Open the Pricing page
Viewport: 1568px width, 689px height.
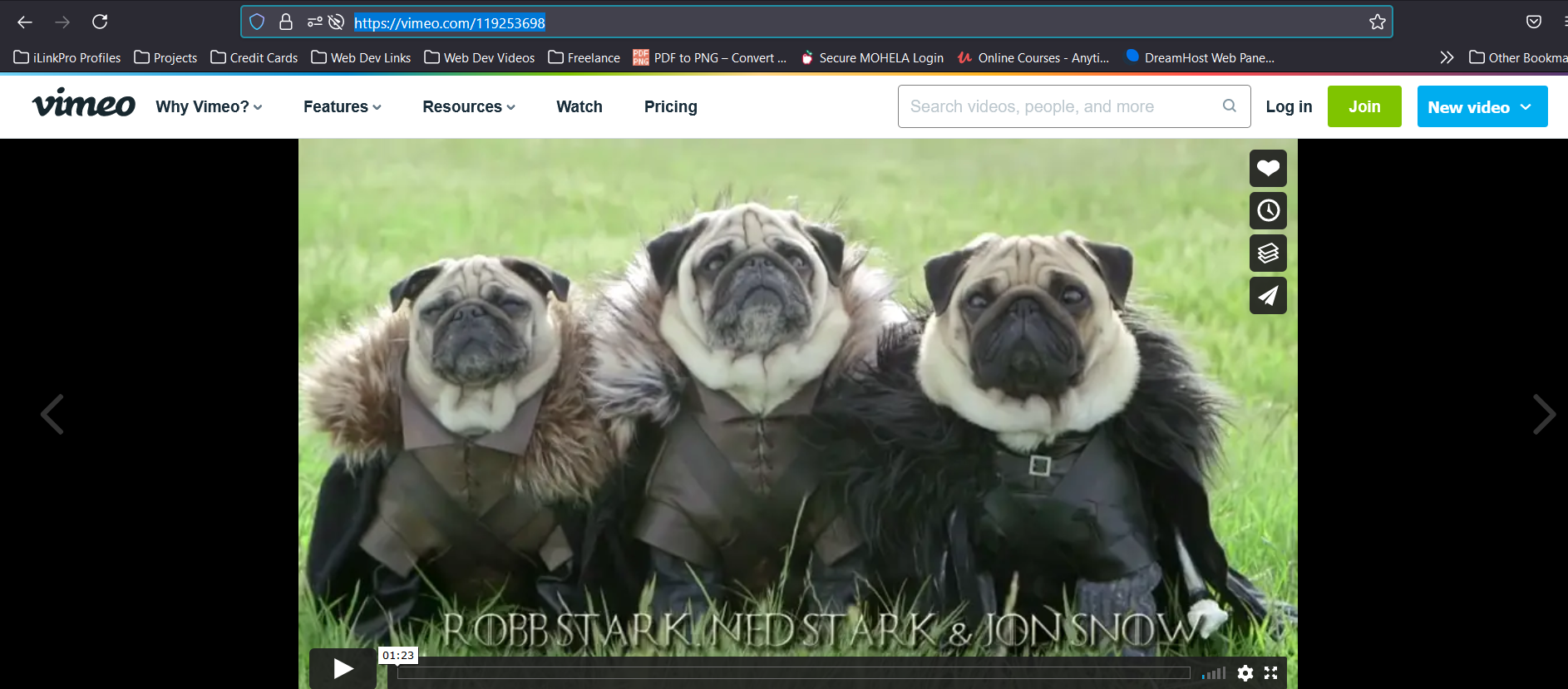[671, 106]
